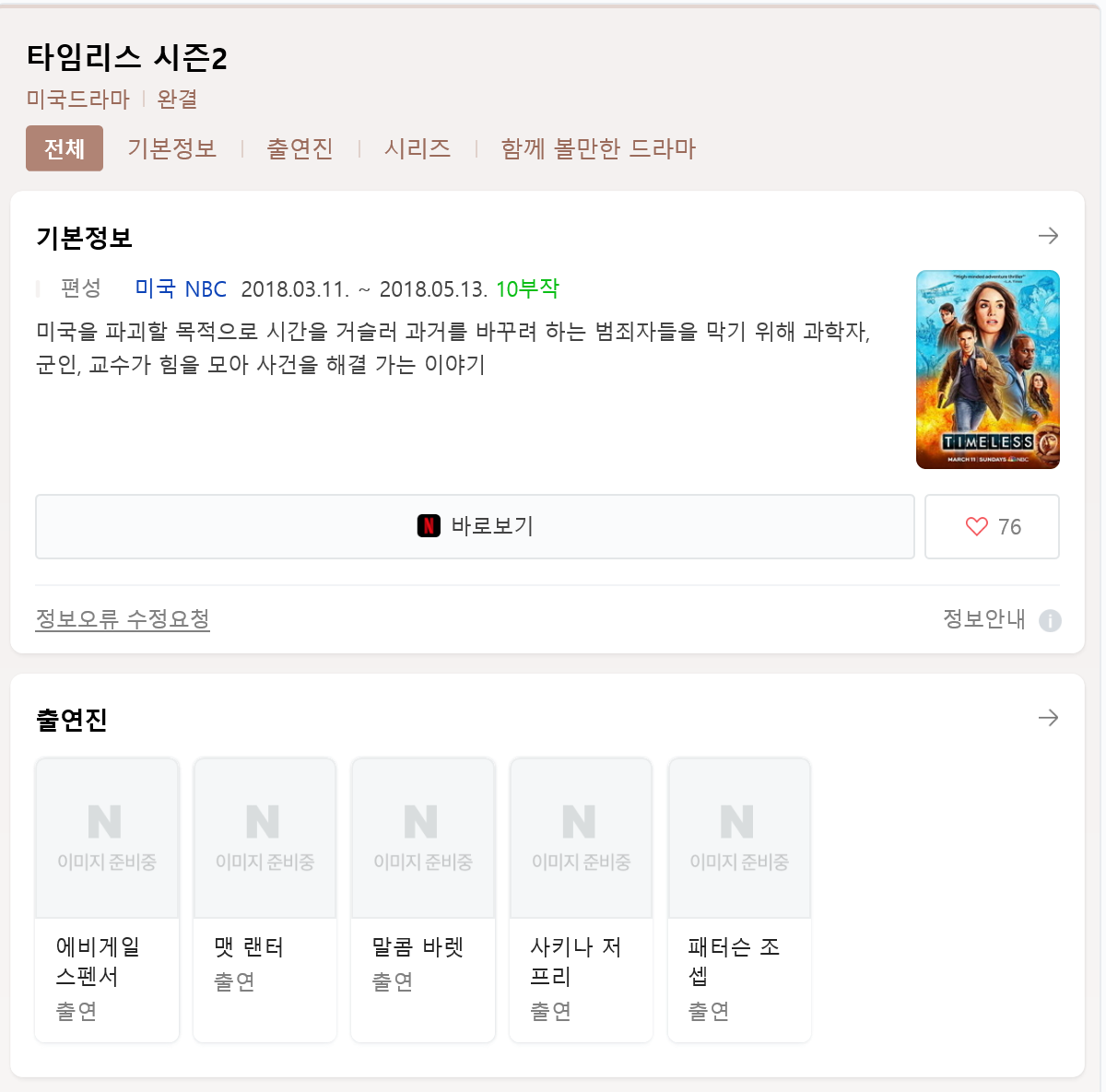Open the 출연진 section arrow icon
This screenshot has height=1092, width=1106.
coord(1048,718)
